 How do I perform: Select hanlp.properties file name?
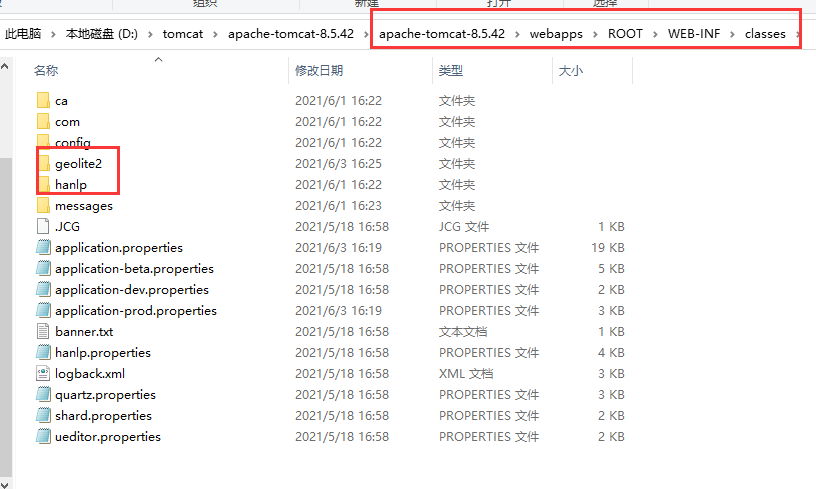103,353
